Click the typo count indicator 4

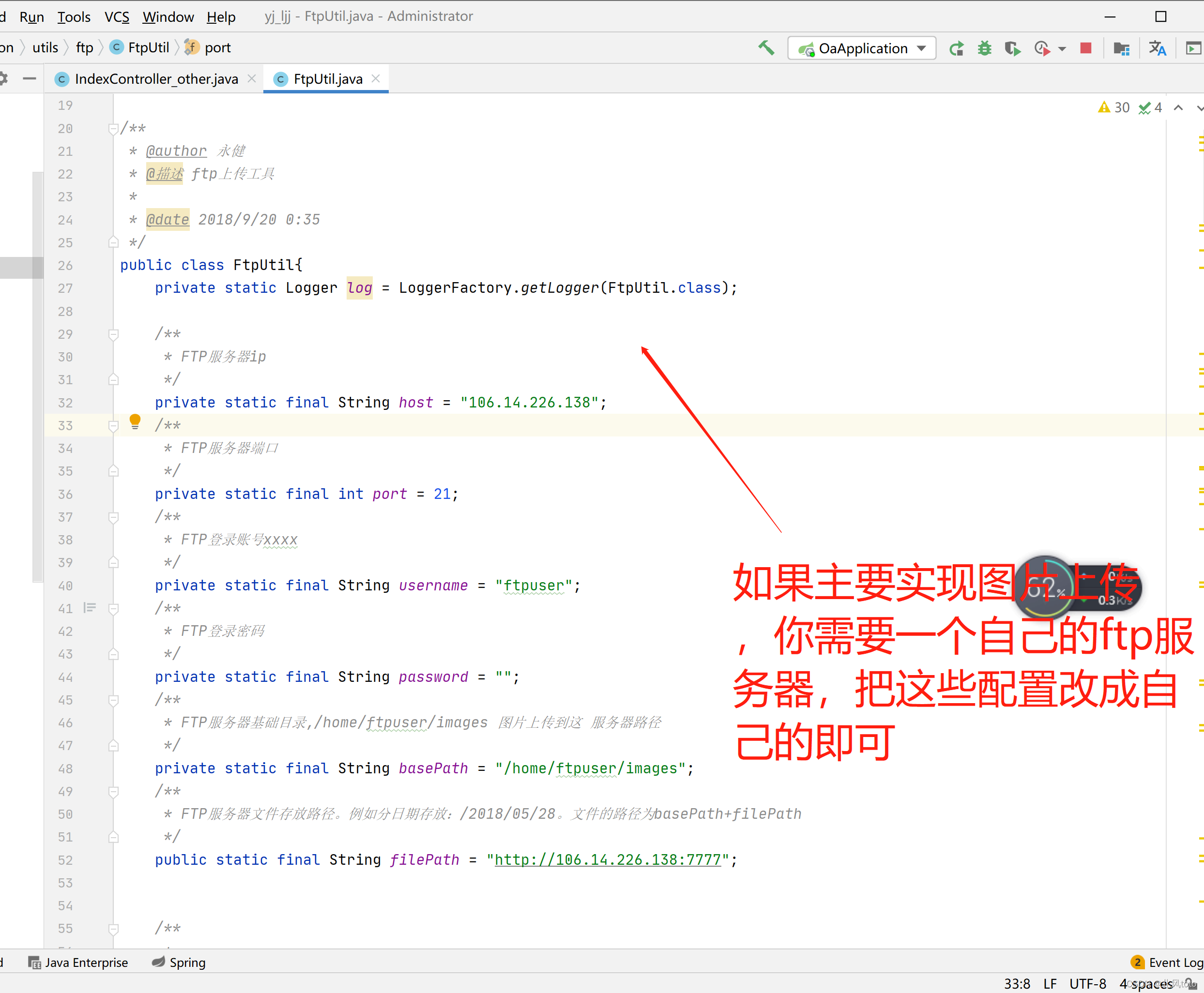1150,107
